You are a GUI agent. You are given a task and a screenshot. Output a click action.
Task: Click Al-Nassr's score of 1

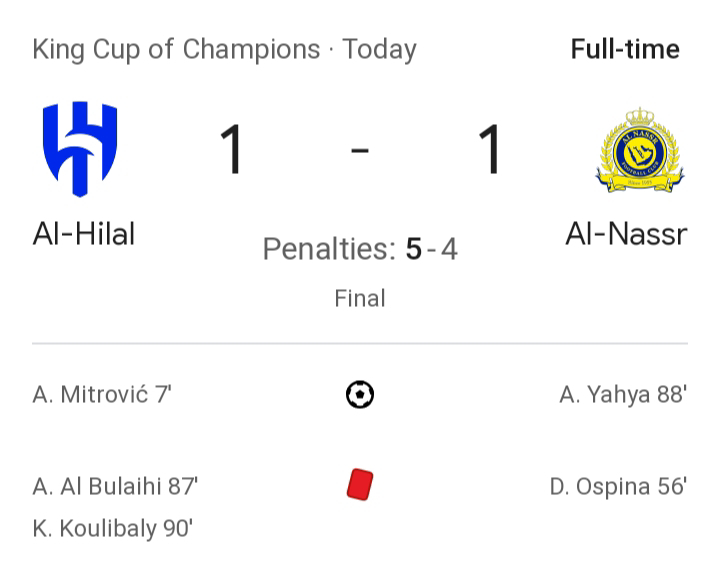point(490,149)
